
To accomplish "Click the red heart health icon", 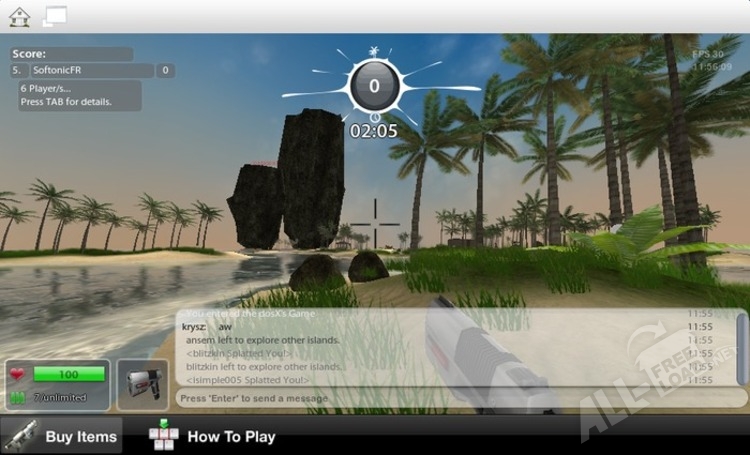I will (19, 374).
